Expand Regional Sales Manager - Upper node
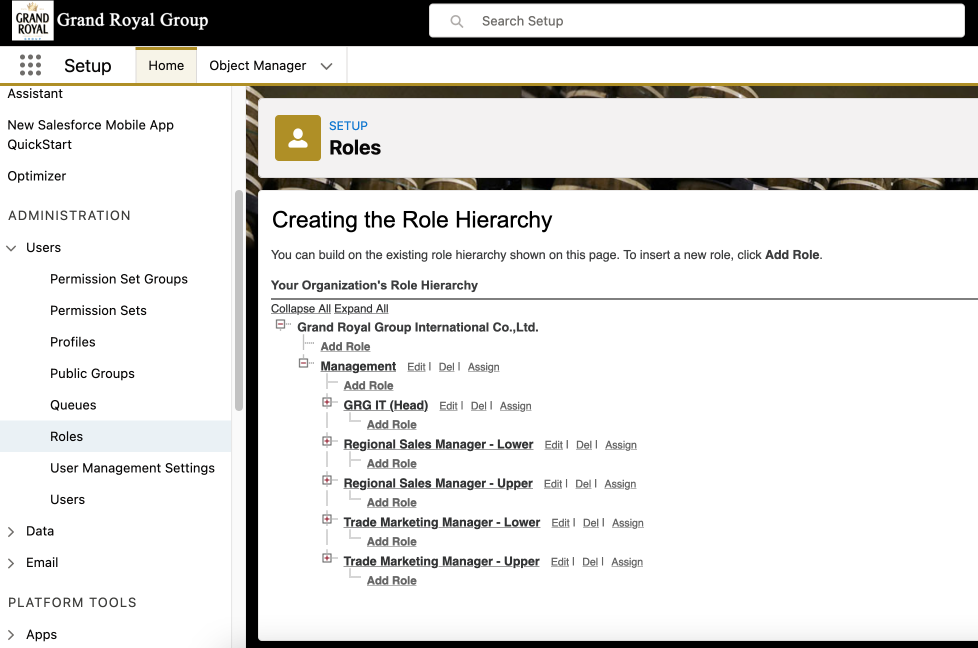The image size is (978, 648). pyautogui.click(x=327, y=480)
